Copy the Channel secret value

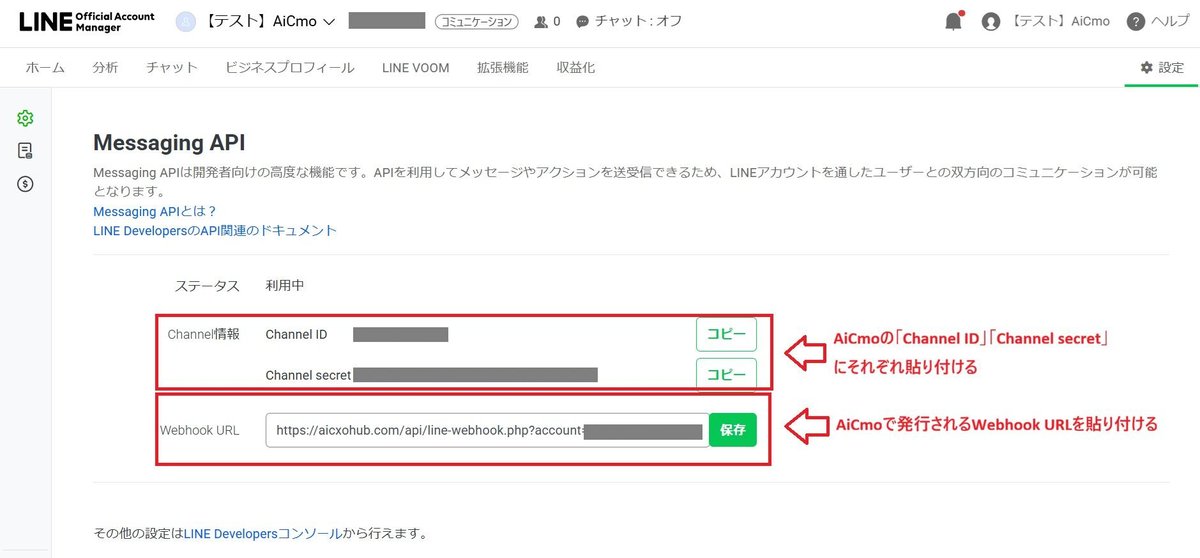pyautogui.click(x=726, y=374)
